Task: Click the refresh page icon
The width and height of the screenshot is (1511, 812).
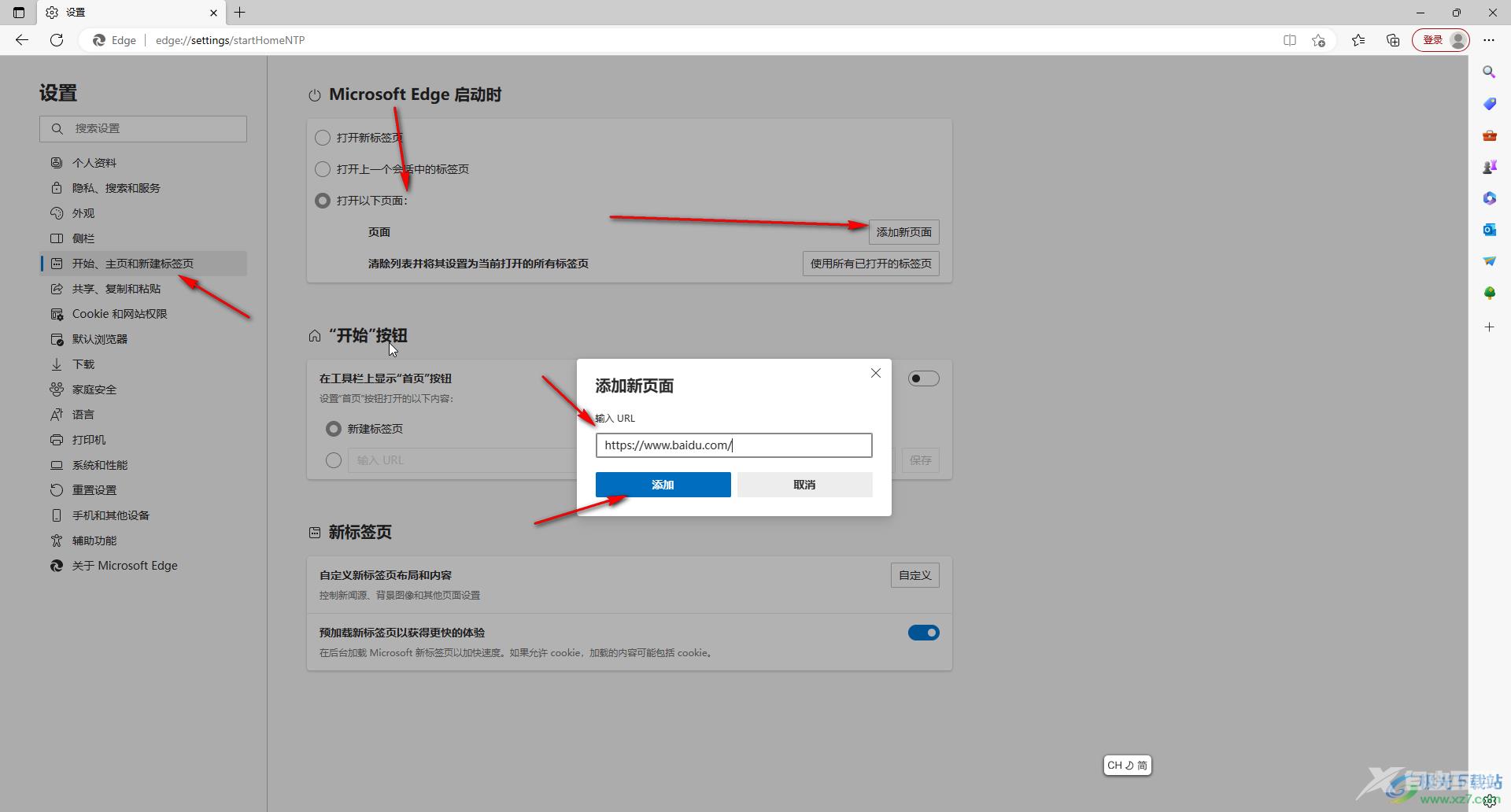Action: click(57, 40)
